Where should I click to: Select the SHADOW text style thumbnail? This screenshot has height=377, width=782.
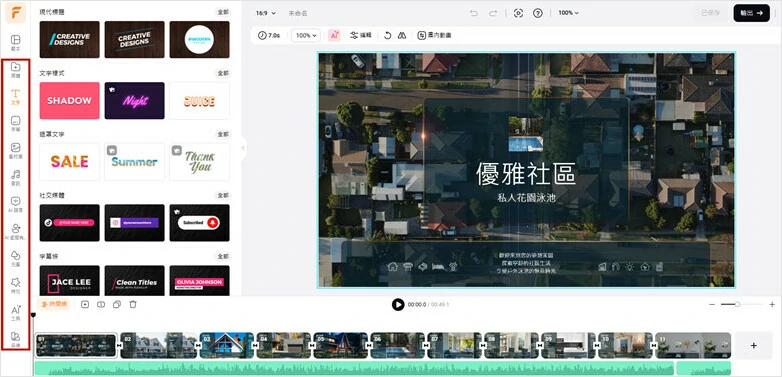click(x=69, y=101)
